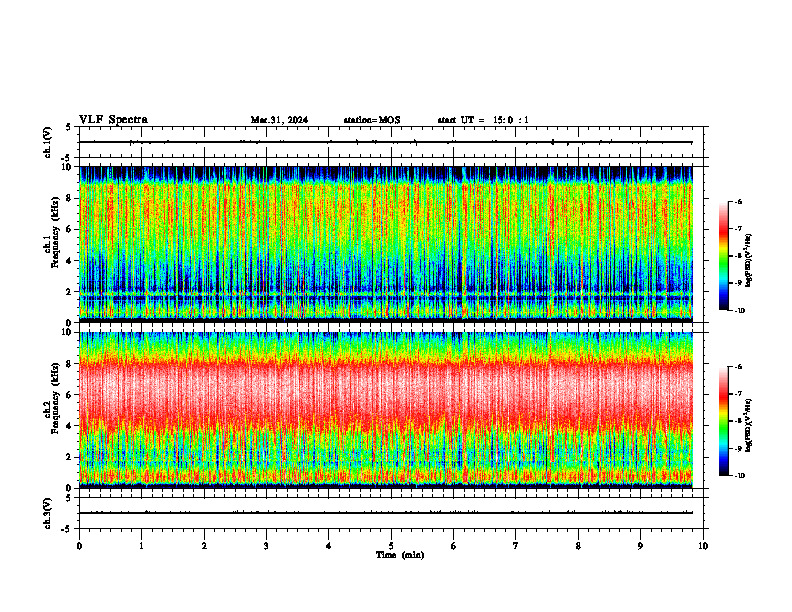Screen dimensions: 792x612
Task: Click the "-7" value on ch.1 colorbar
Action: point(738,229)
